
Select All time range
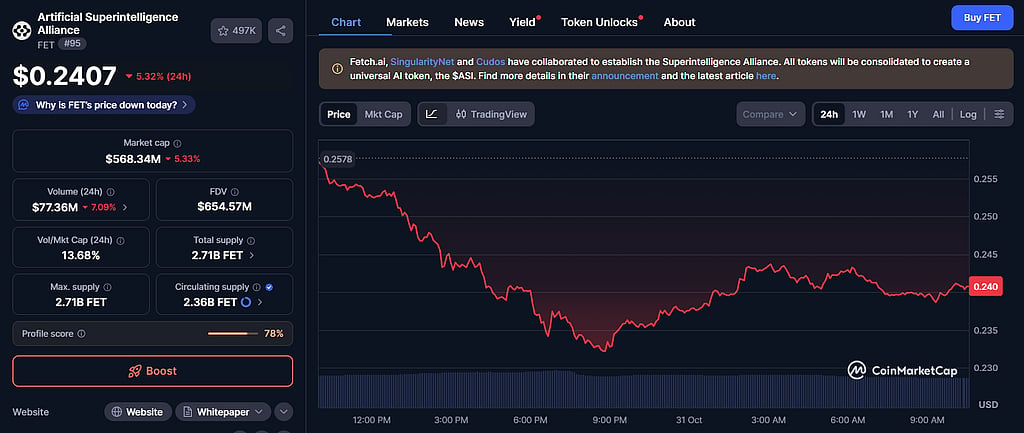tap(938, 114)
